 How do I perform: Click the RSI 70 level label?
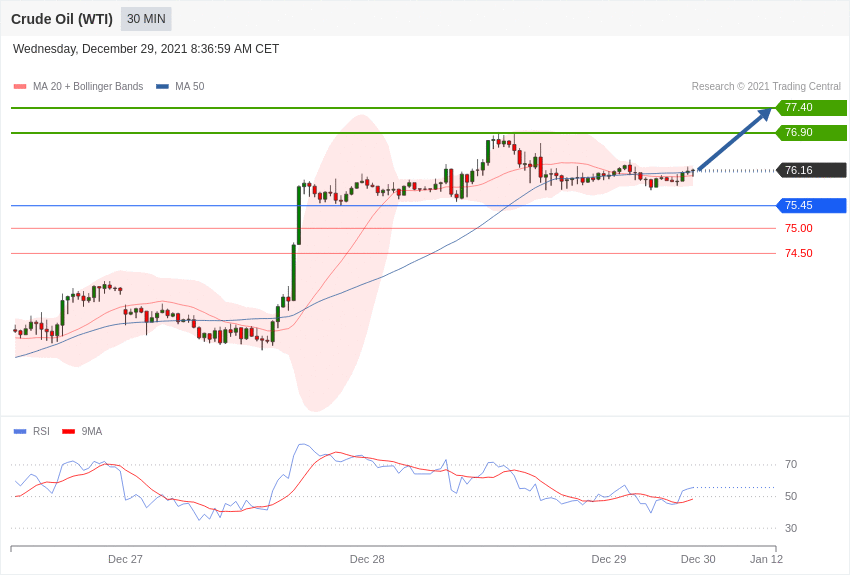pyautogui.click(x=791, y=464)
